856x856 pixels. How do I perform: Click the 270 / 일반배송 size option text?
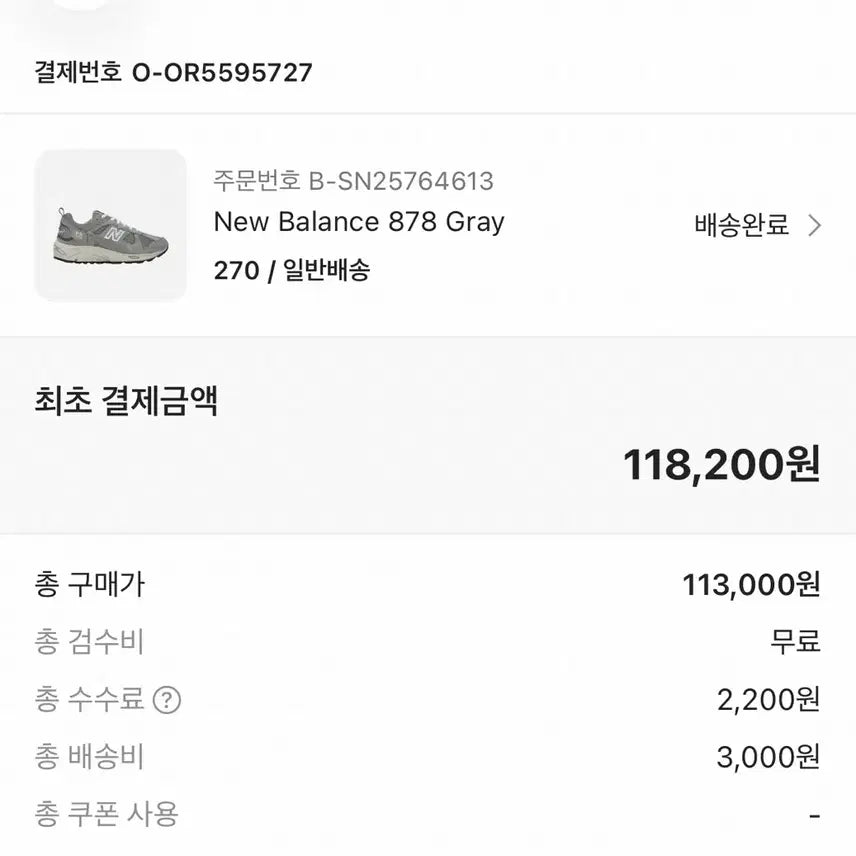[x=291, y=270]
